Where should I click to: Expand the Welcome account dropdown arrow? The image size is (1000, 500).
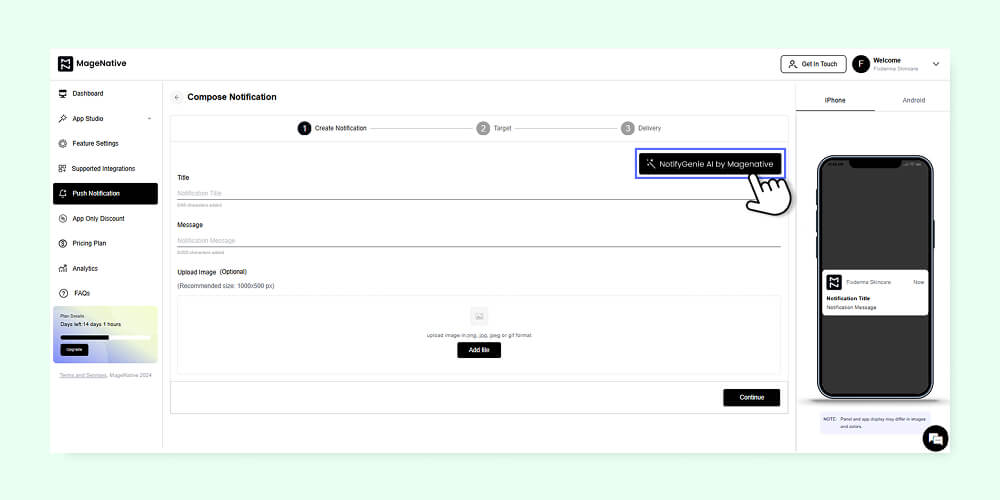point(936,64)
